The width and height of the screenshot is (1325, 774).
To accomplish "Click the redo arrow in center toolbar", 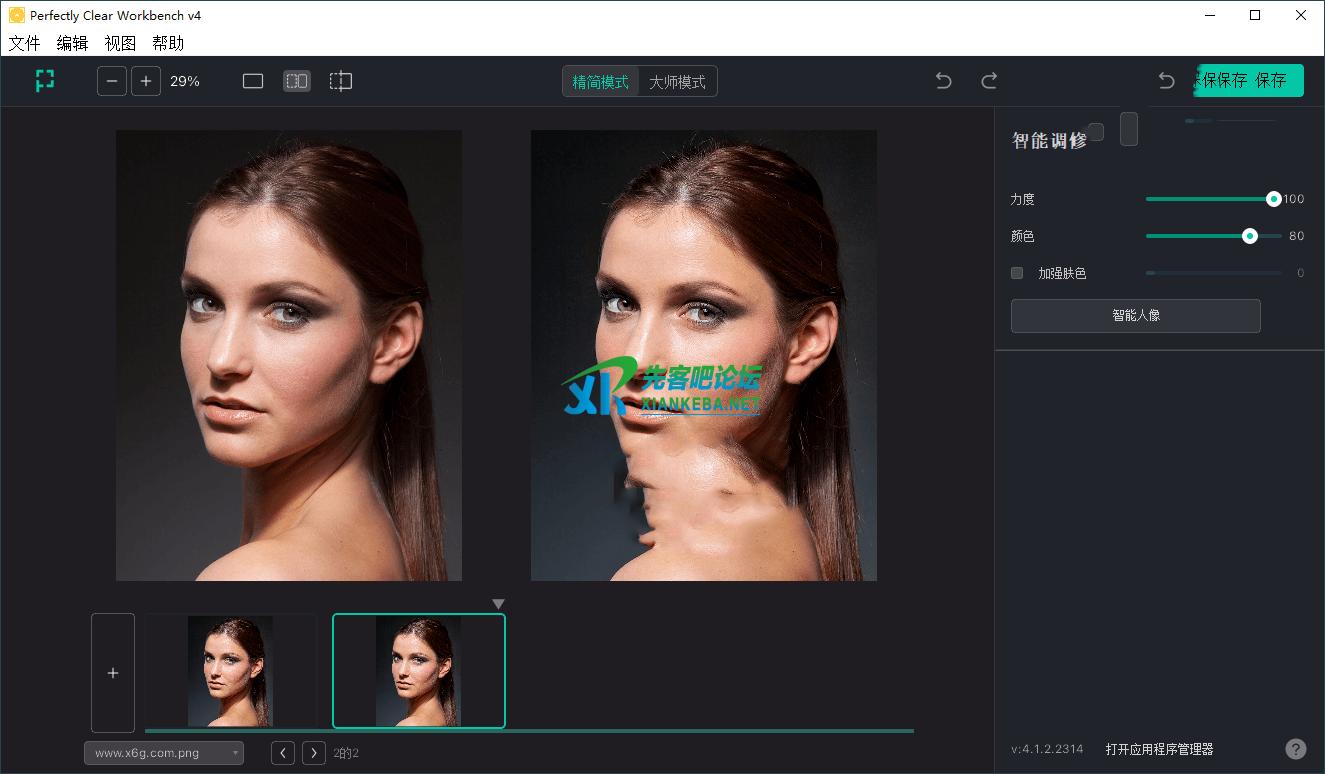I will pyautogui.click(x=989, y=81).
